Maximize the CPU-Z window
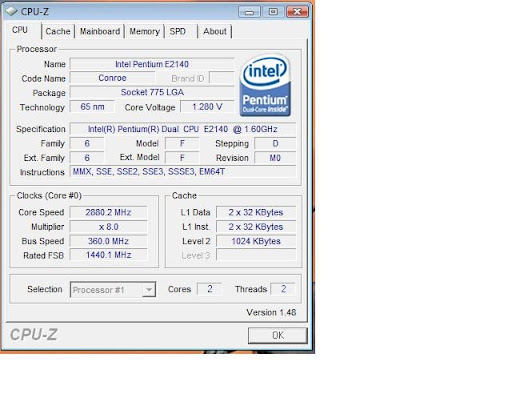Screen dimensions: 512x410 pyautogui.click(x=273, y=12)
